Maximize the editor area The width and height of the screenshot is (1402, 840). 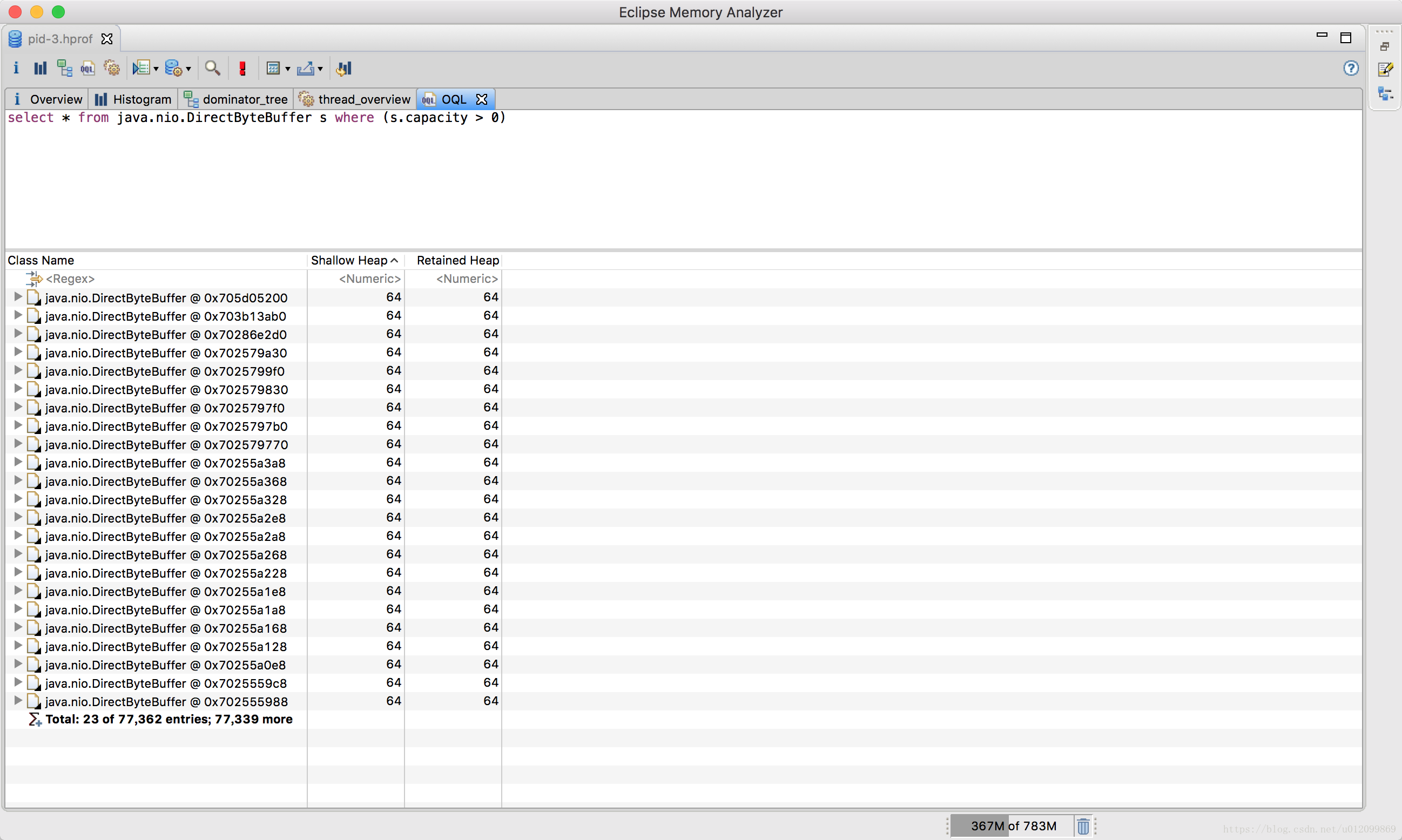coord(1346,38)
